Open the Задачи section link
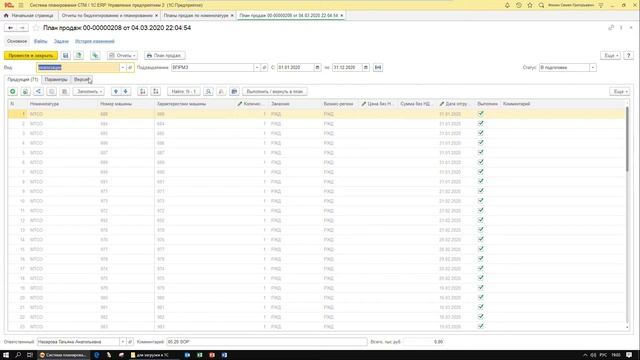This screenshot has width=640, height=360. pyautogui.click(x=61, y=41)
